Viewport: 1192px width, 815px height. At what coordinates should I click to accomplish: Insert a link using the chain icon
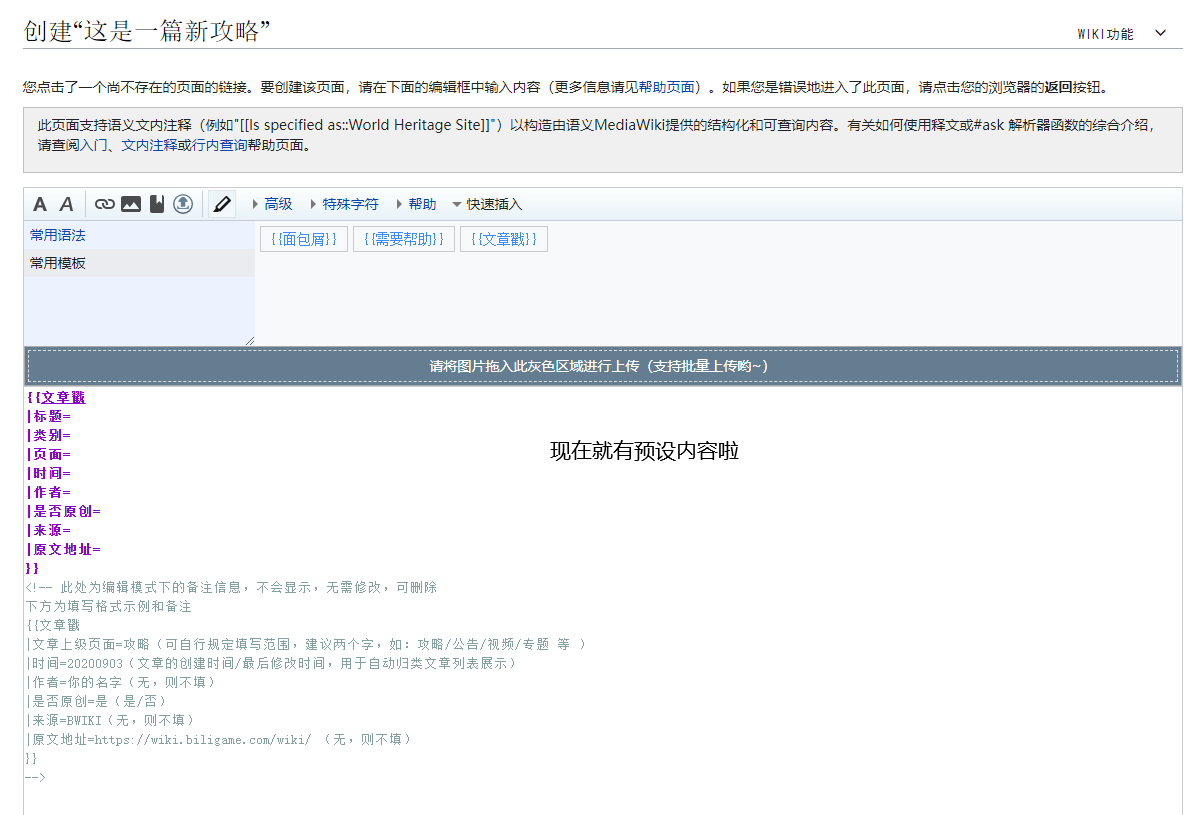[x=104, y=204]
